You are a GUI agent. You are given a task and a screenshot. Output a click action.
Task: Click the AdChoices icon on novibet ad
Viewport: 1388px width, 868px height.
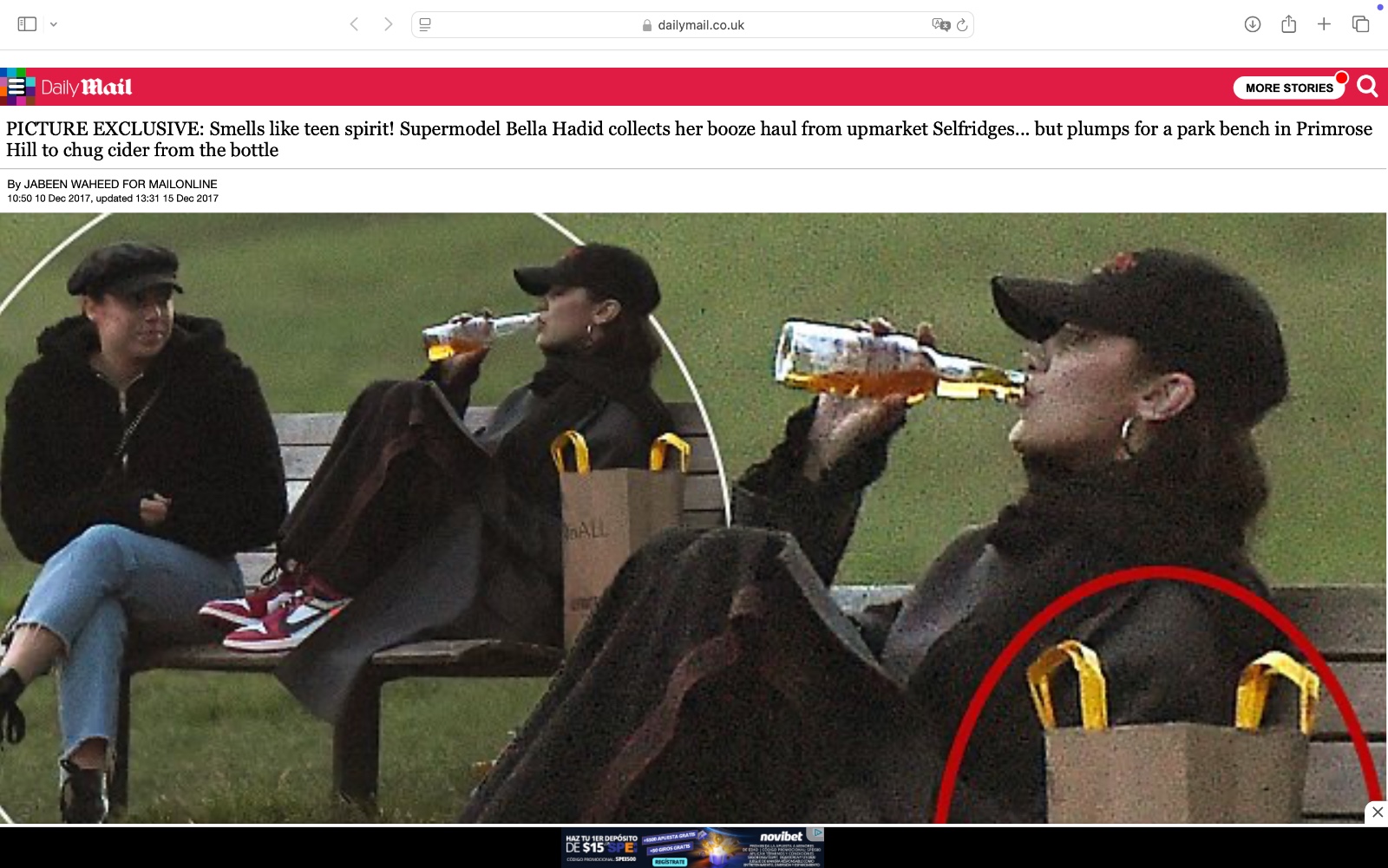(816, 833)
